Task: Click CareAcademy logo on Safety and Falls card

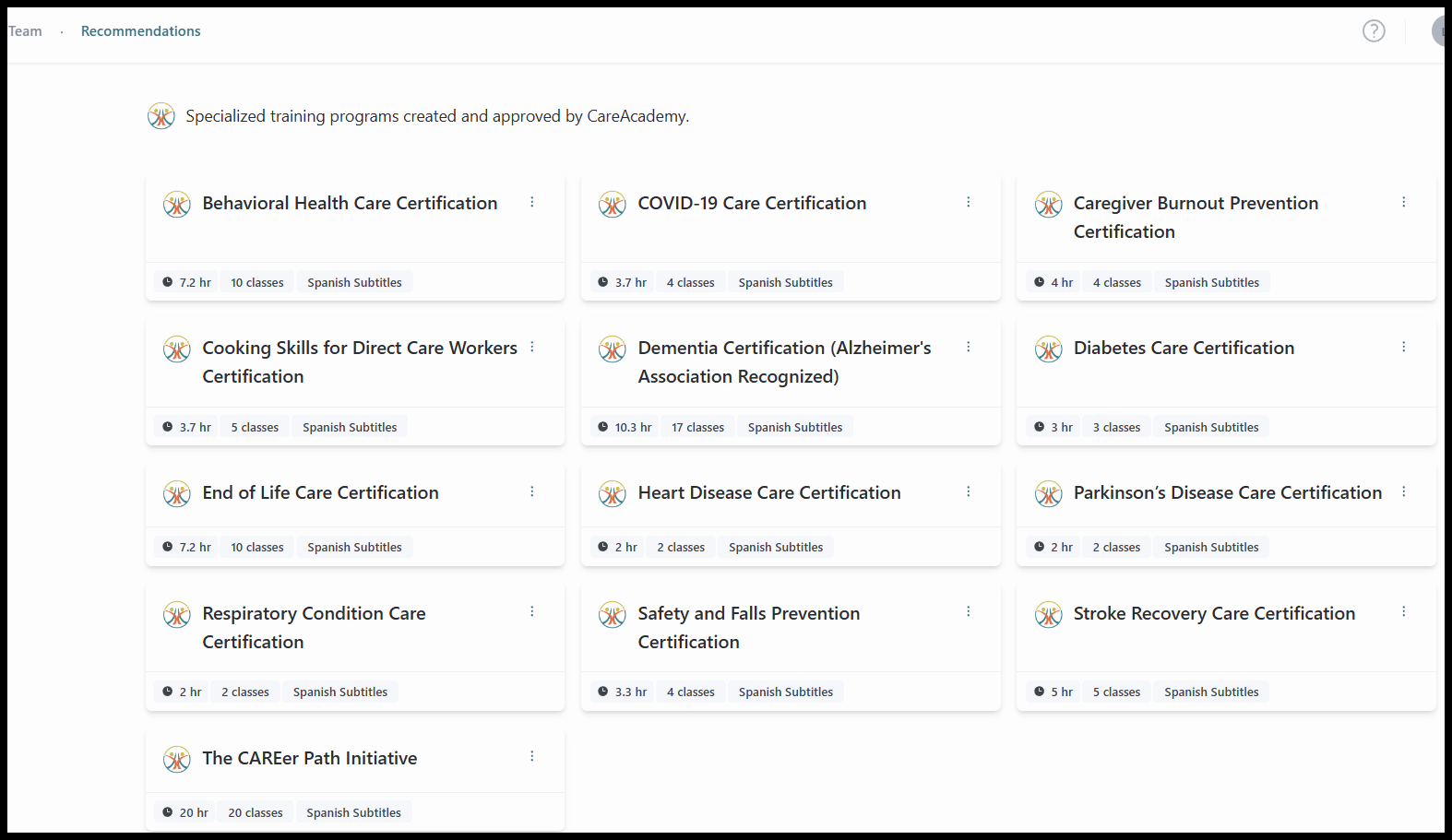Action: (613, 614)
